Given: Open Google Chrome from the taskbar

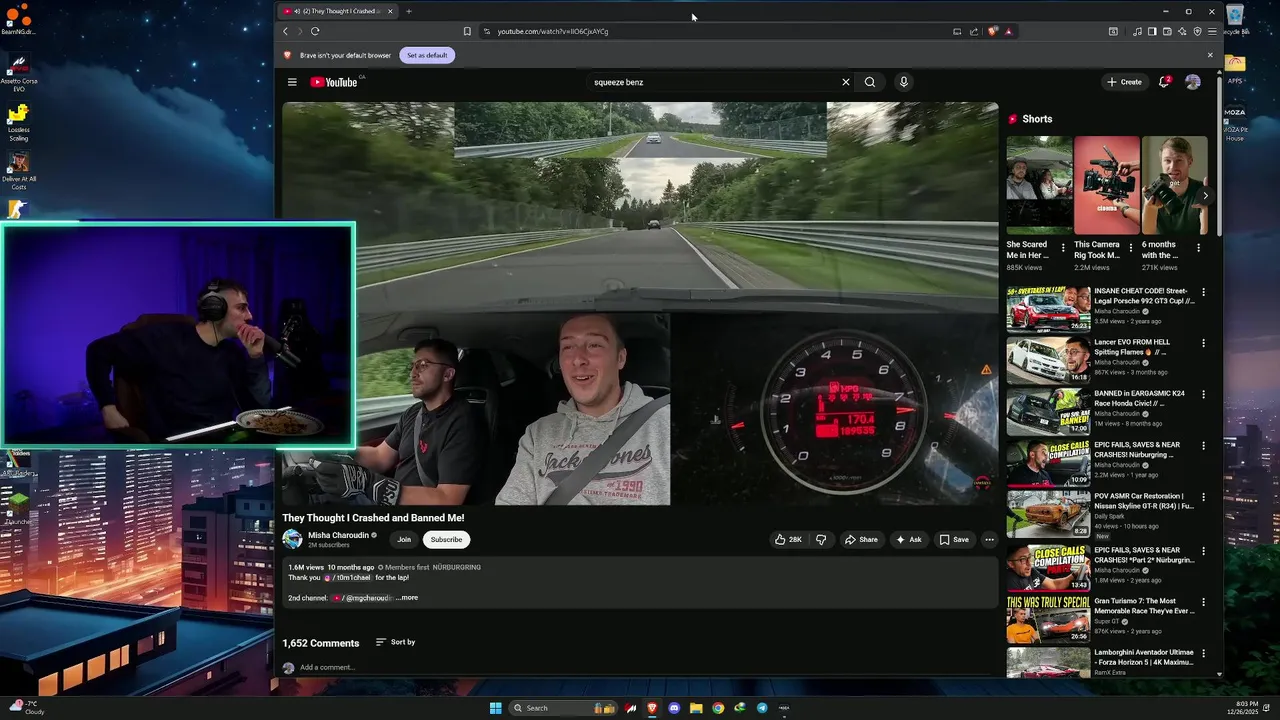Looking at the screenshot, I should click(x=718, y=708).
